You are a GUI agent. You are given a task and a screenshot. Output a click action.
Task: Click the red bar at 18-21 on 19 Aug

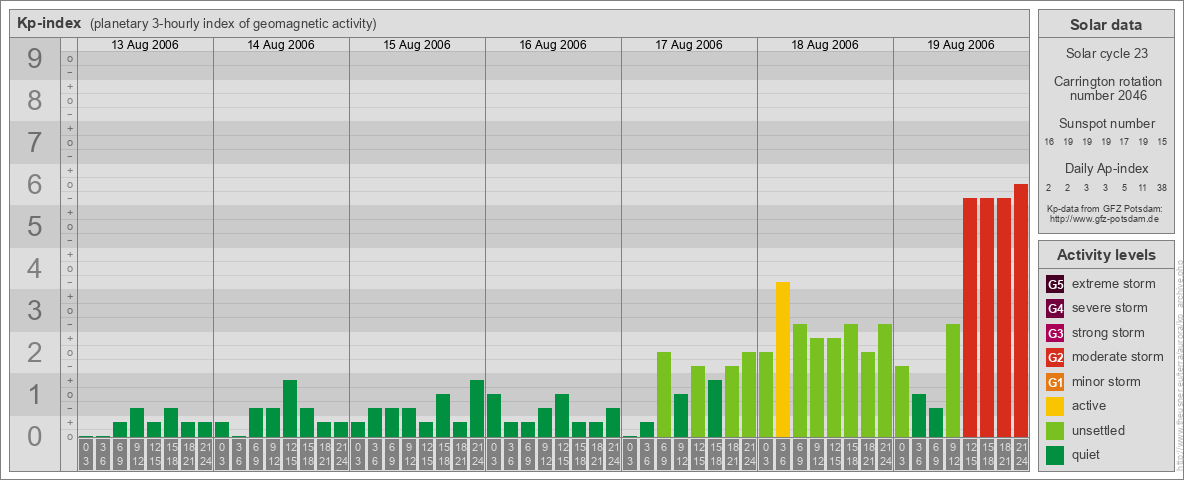point(1004,317)
